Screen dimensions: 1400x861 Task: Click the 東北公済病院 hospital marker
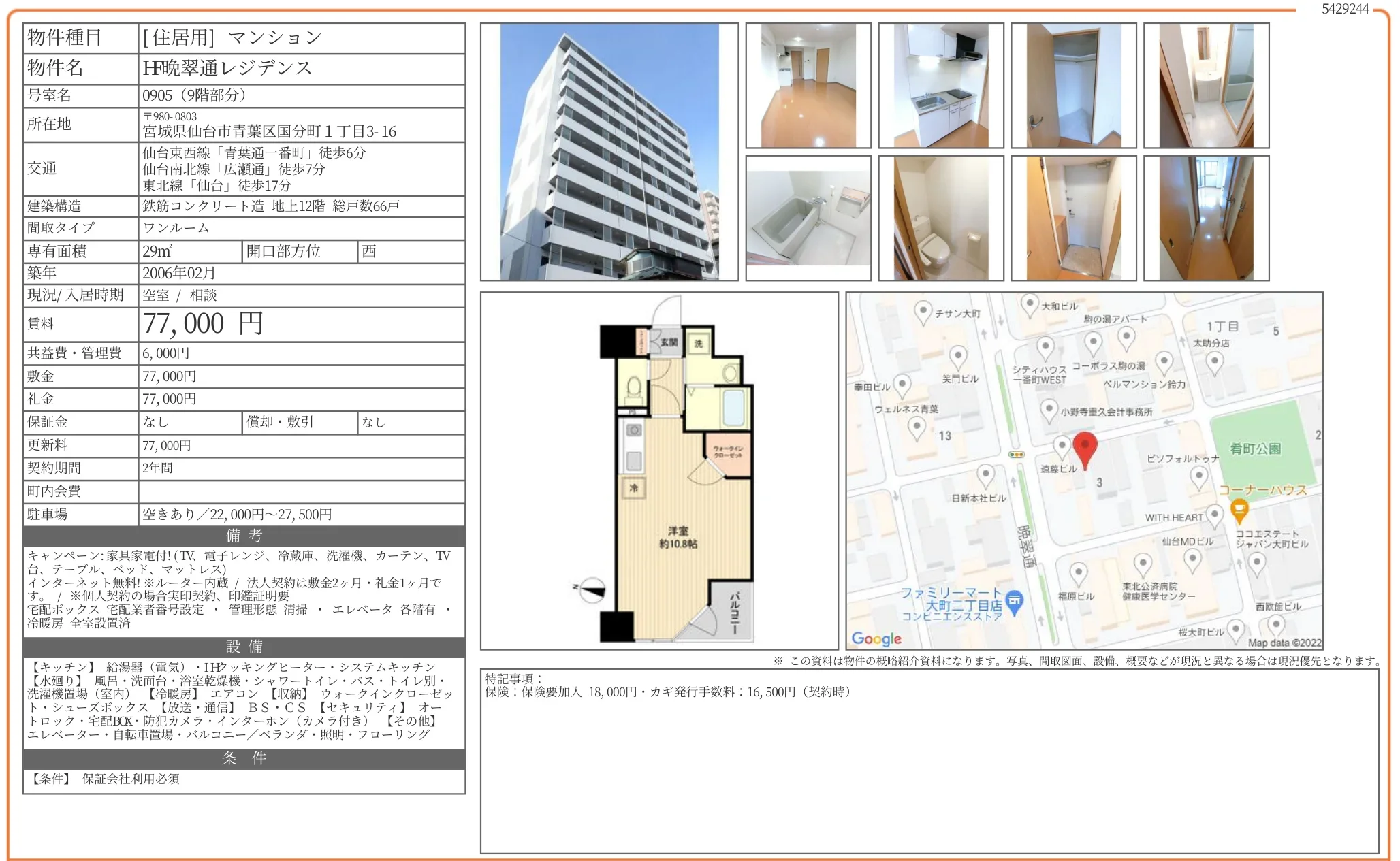point(1143,564)
